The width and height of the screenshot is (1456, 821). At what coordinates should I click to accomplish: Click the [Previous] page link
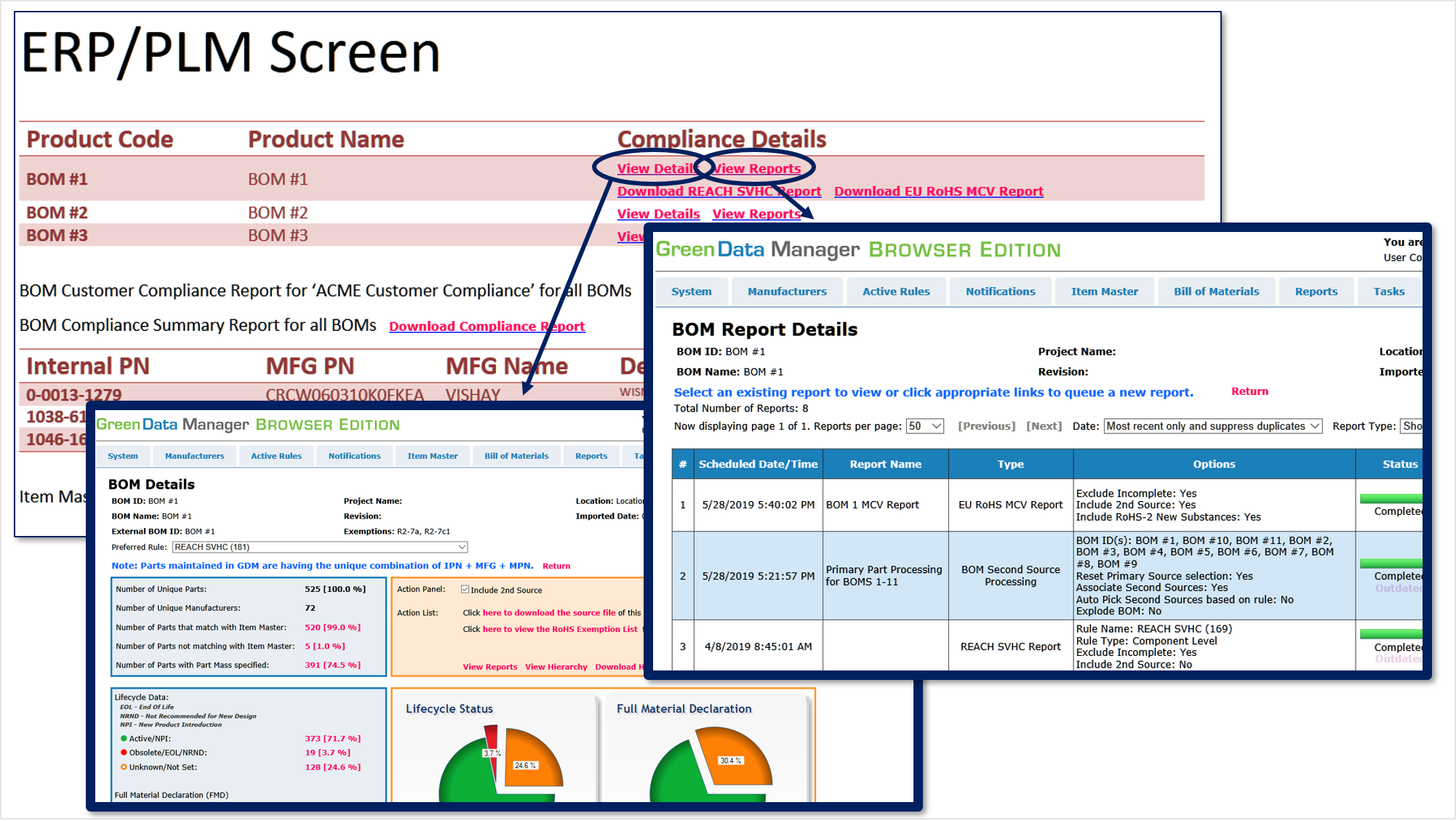986,426
